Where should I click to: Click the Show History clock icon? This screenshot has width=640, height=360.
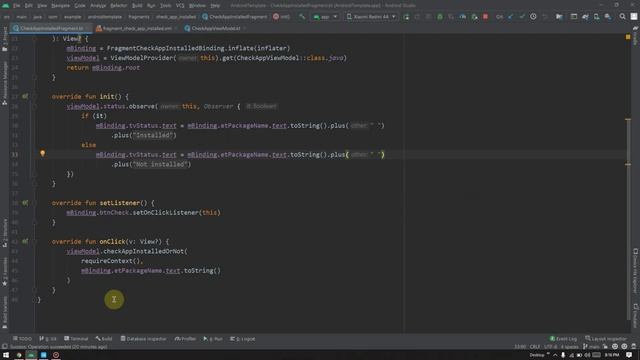[x=533, y=17]
